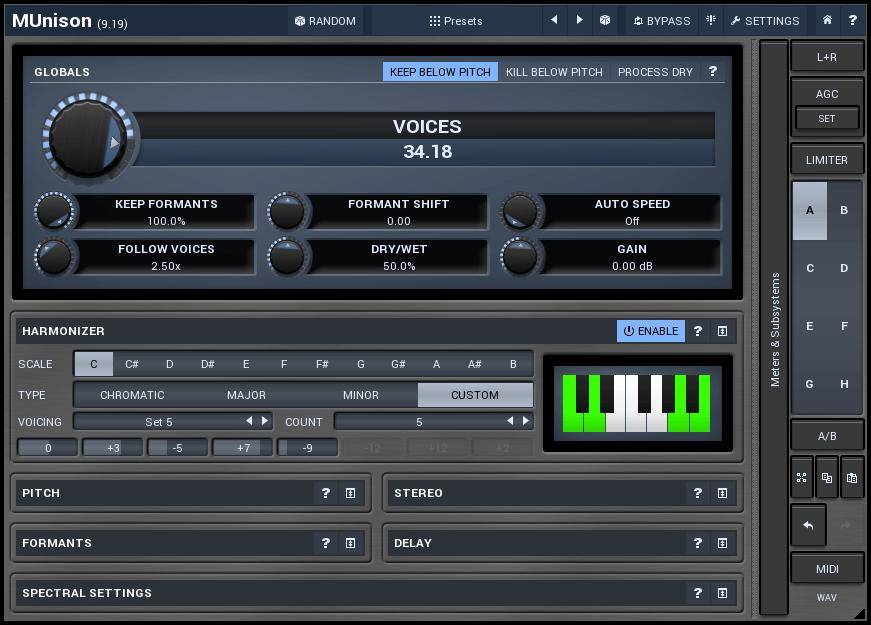Expand the PITCH panel
Image resolution: width=871 pixels, height=625 pixels.
click(351, 493)
